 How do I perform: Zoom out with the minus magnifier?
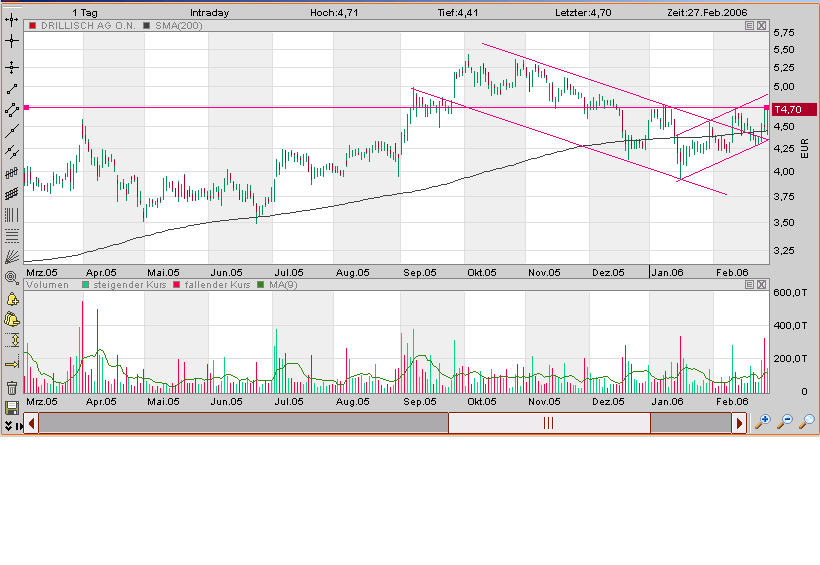click(785, 422)
